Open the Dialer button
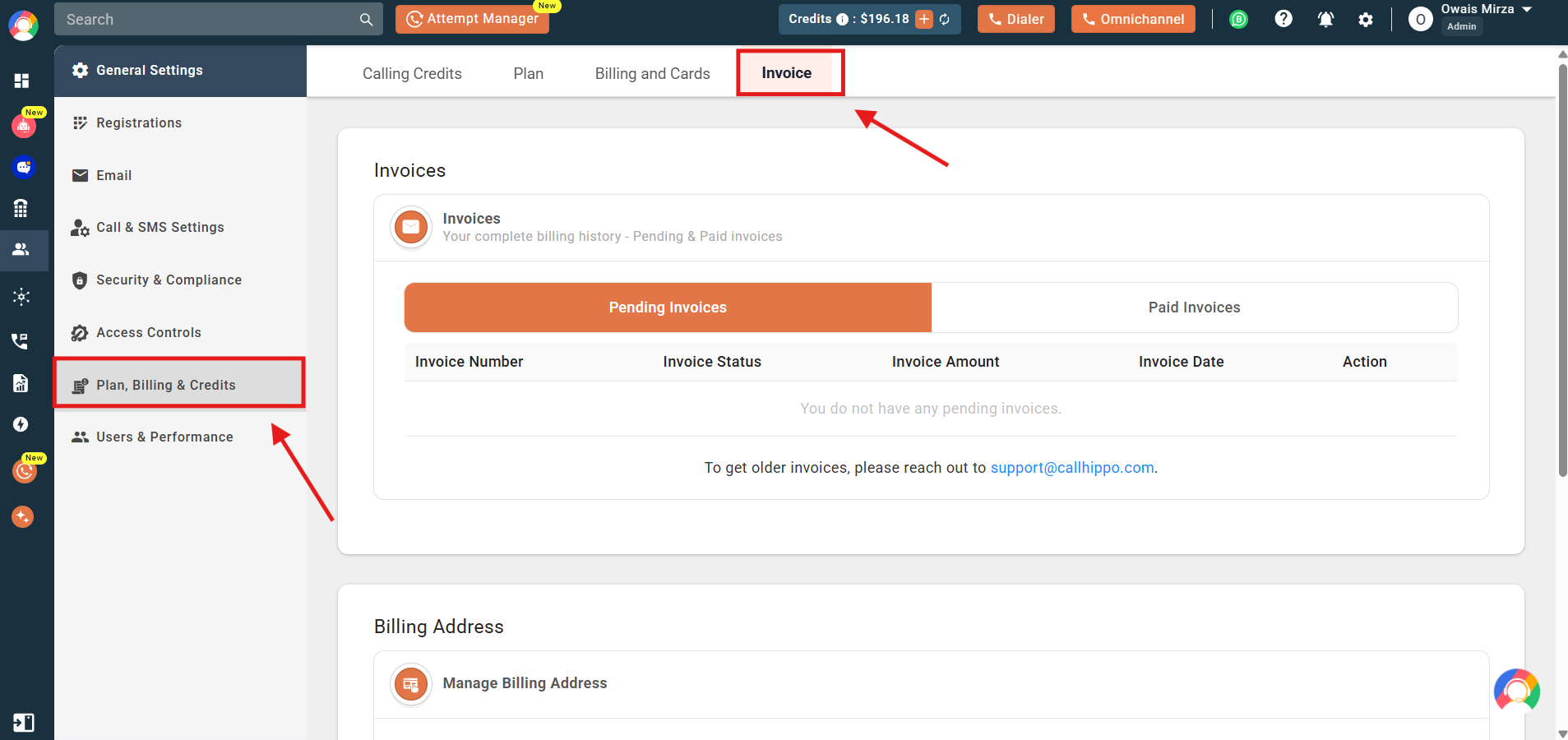1568x740 pixels. click(1016, 19)
